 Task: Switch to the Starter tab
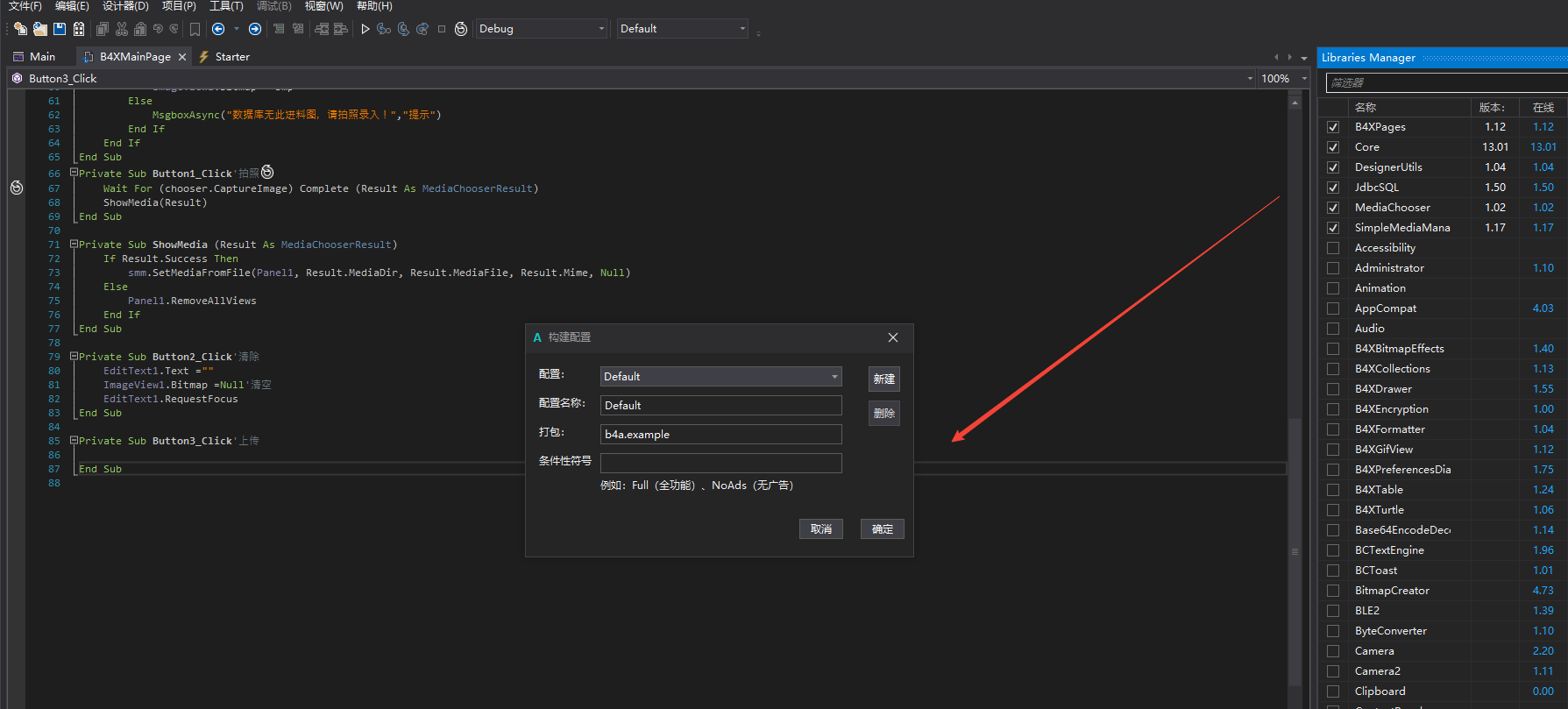231,57
